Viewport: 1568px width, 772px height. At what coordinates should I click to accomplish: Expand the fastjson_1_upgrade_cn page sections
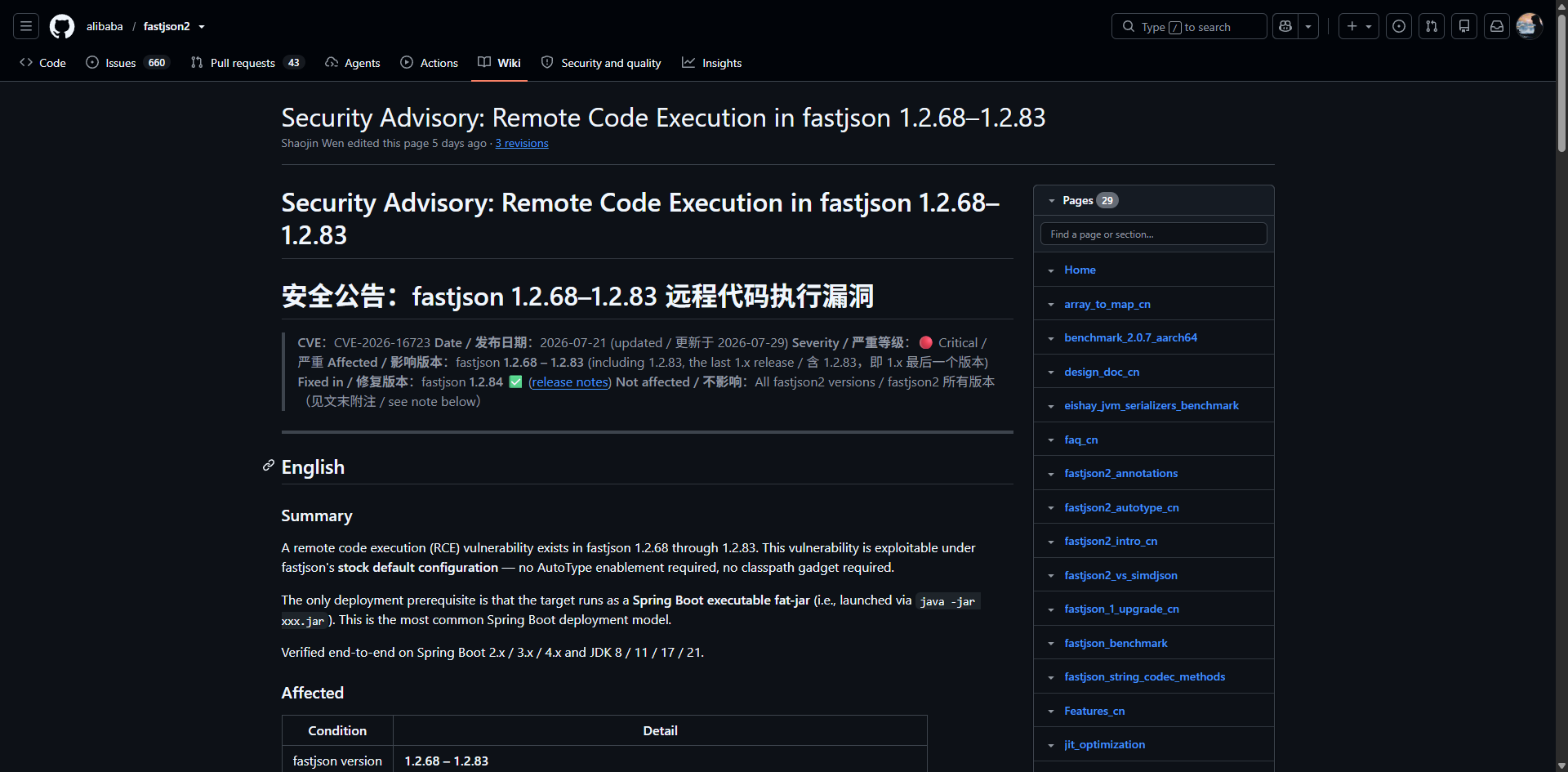coord(1051,609)
